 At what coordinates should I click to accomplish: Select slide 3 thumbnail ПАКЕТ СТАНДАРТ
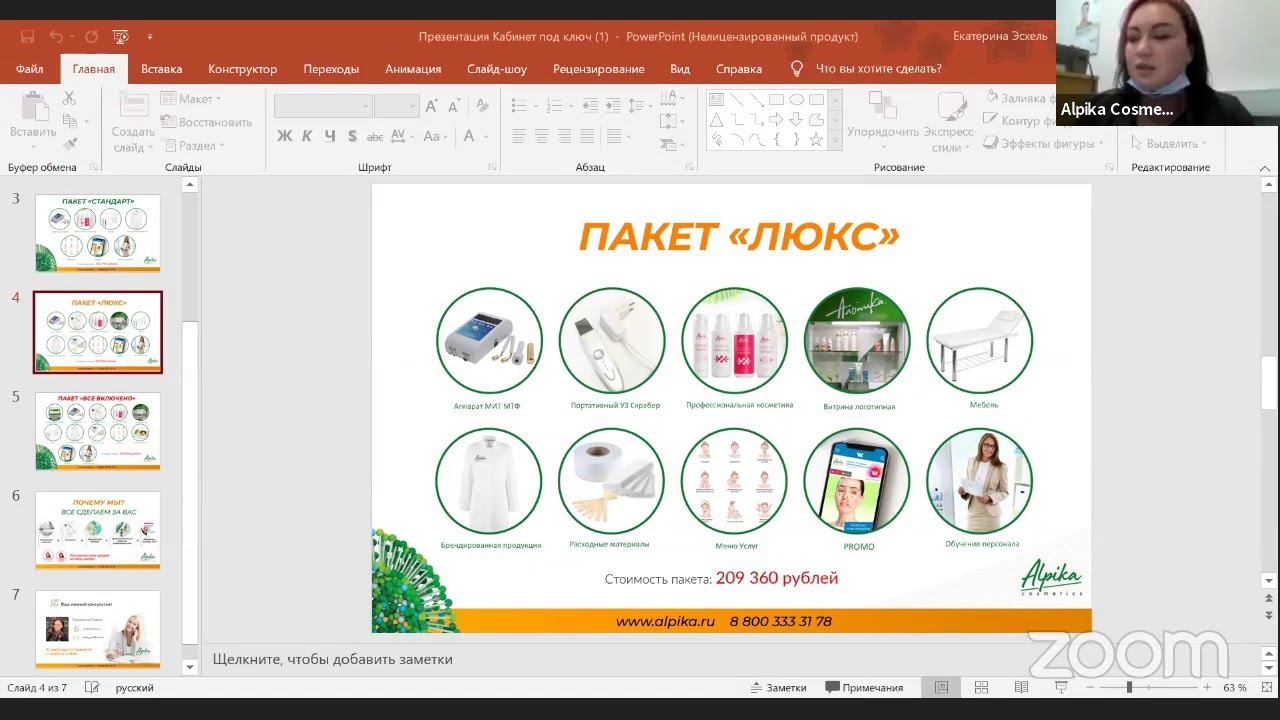pos(97,232)
